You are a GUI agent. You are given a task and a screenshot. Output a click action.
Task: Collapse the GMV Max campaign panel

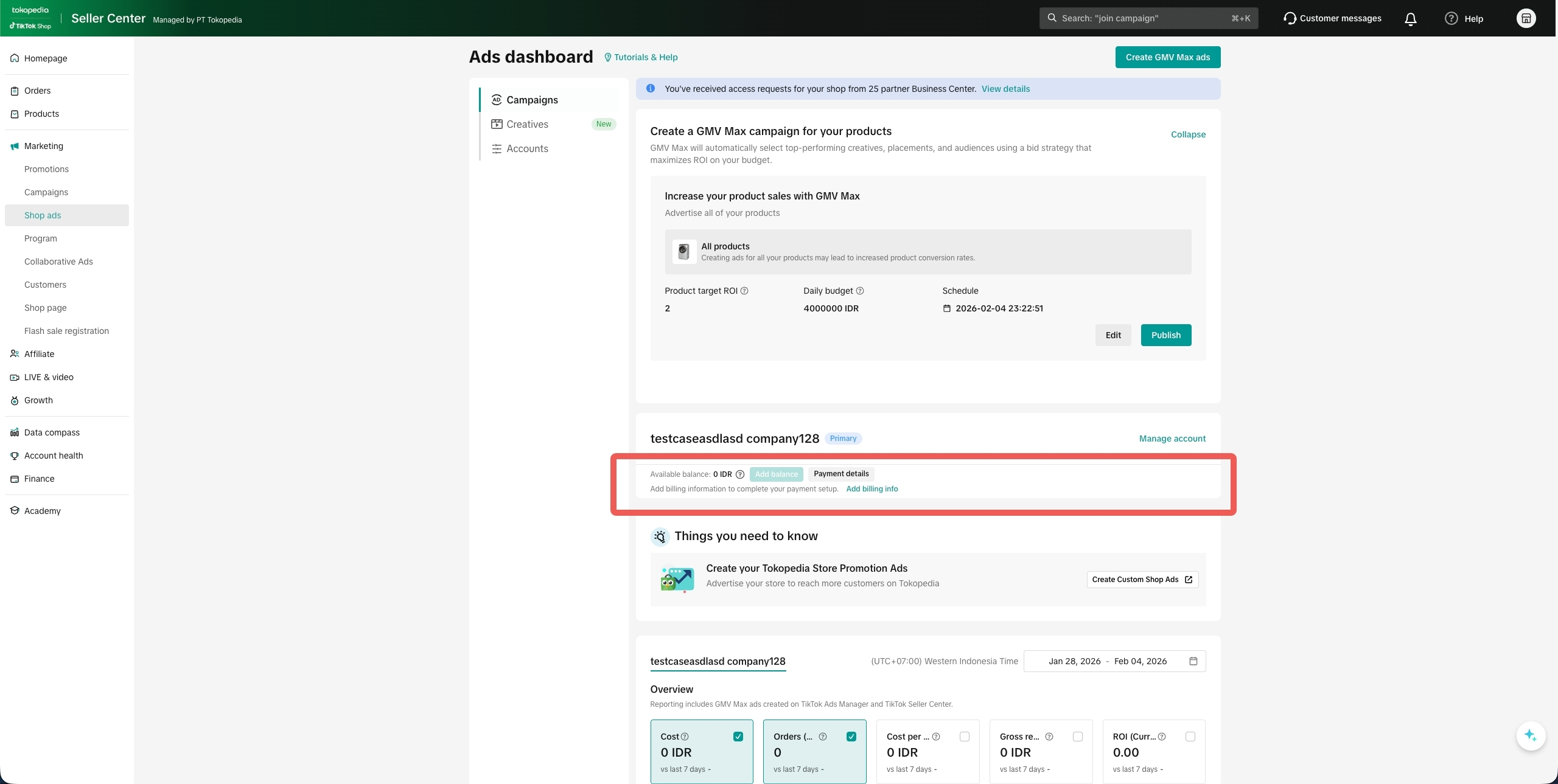[x=1188, y=134]
